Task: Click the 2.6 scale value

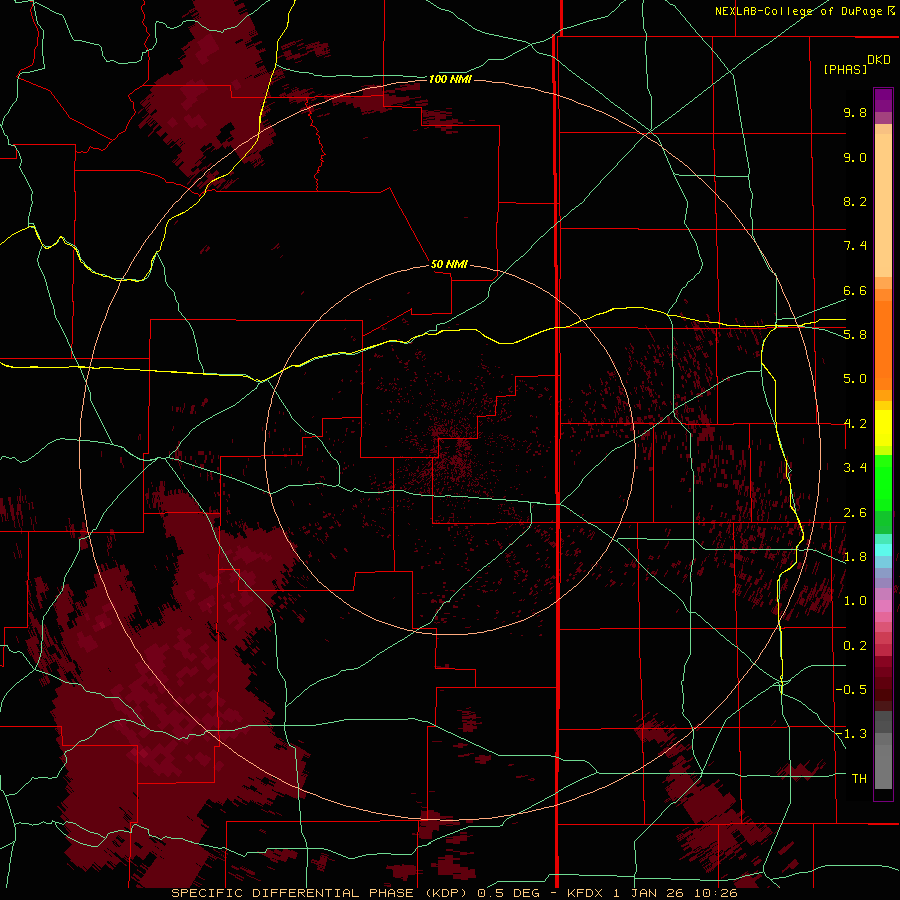Action: [855, 513]
